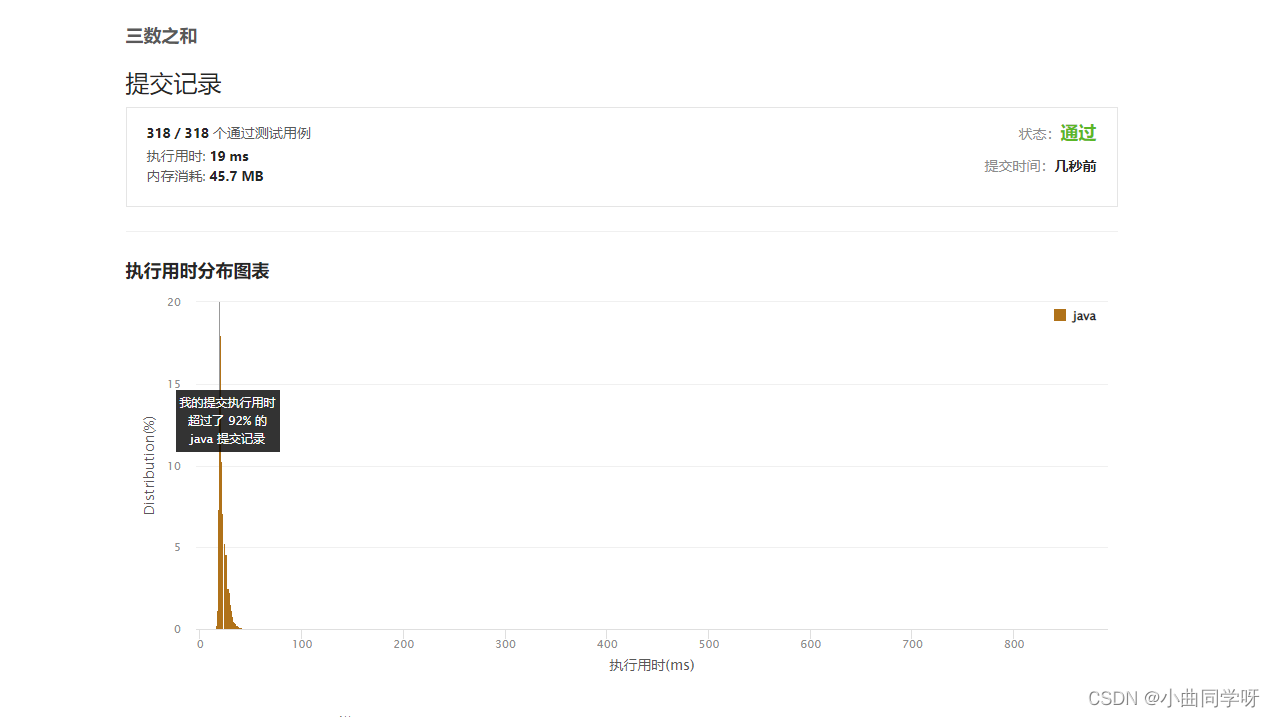
Task: Click the 状态 label next to 通过
Action: pyautogui.click(x=1035, y=134)
